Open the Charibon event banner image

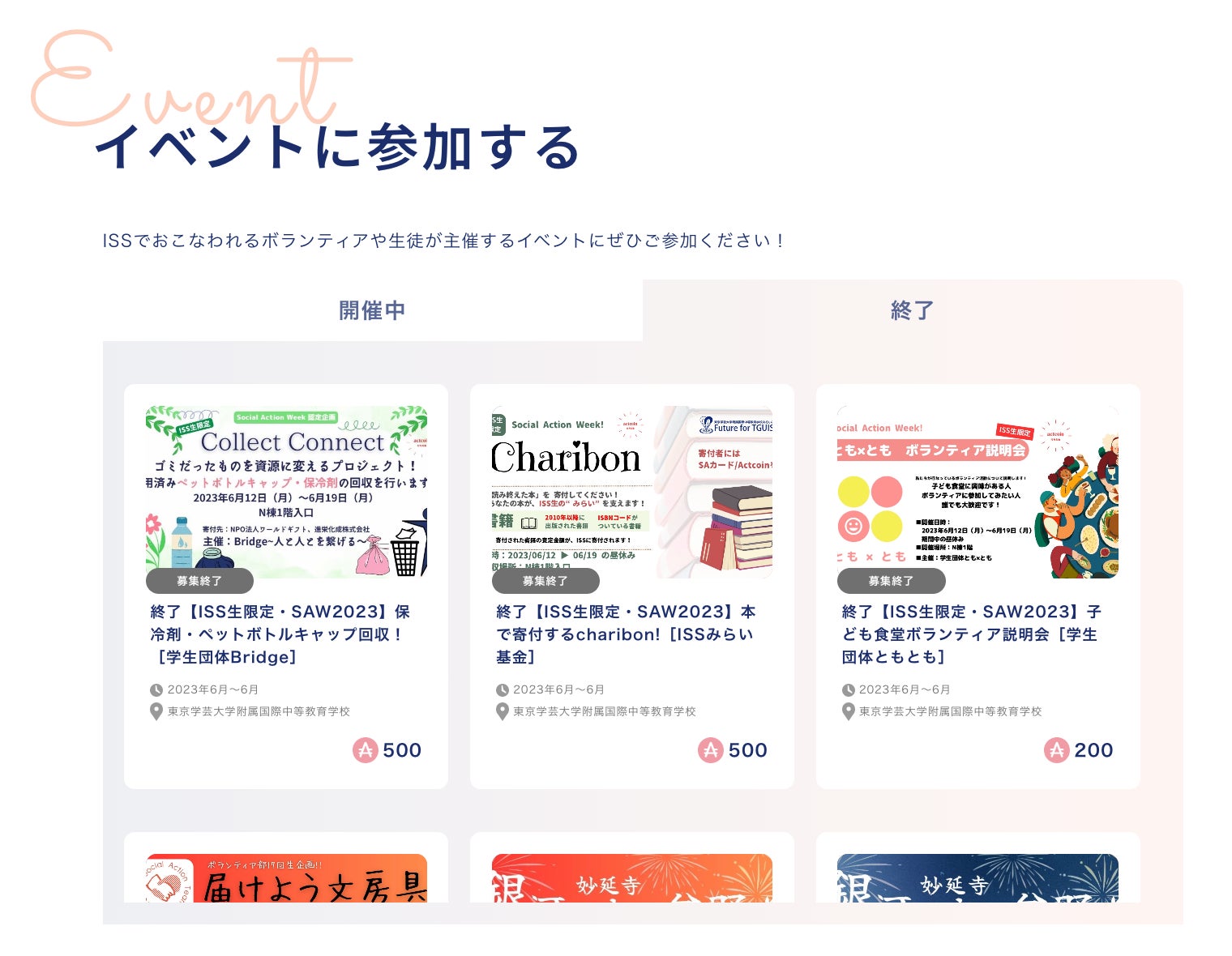click(x=632, y=492)
